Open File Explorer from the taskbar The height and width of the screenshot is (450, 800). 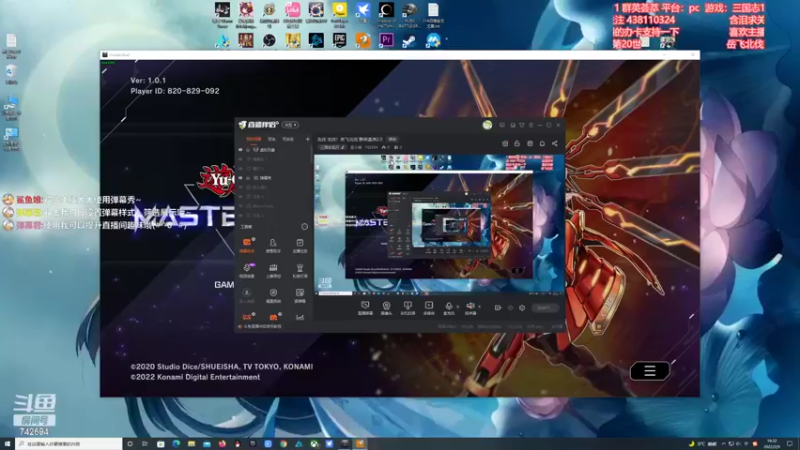click(191, 444)
